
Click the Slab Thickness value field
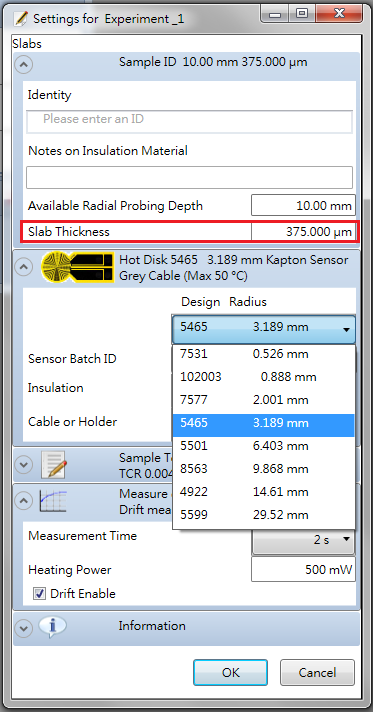click(x=303, y=232)
